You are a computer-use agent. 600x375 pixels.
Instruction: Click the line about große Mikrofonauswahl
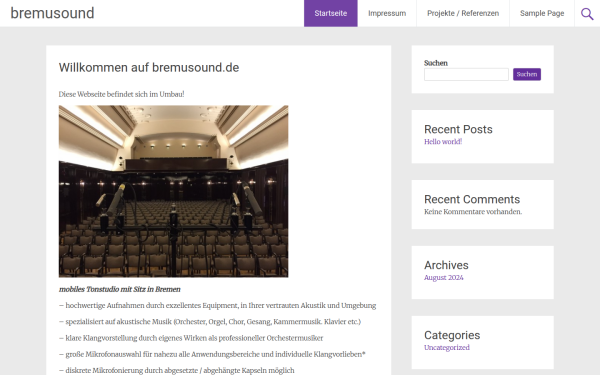click(x=212, y=354)
